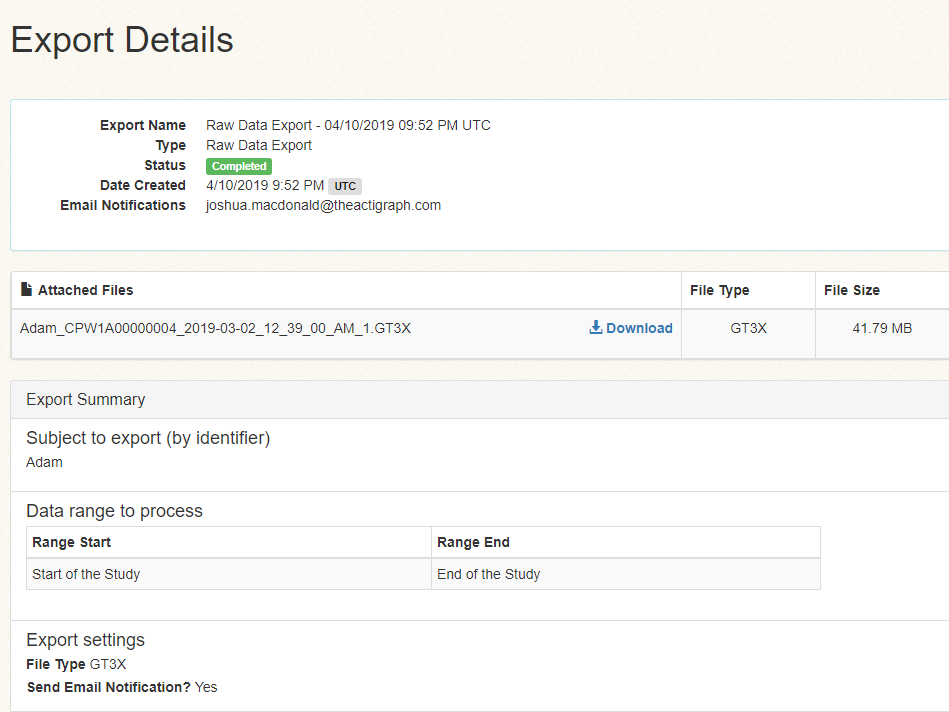Select the Start of the Study cell

point(86,574)
